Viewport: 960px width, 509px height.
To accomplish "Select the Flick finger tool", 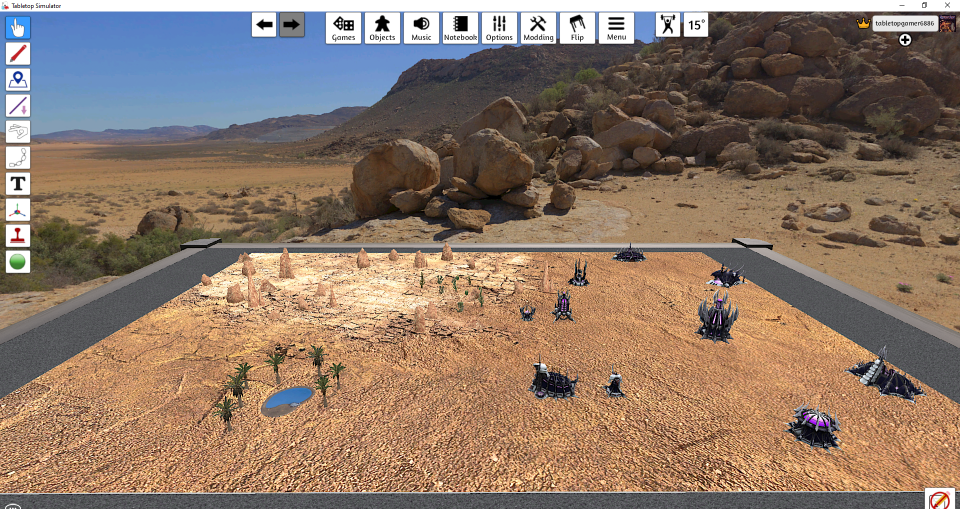I will 18,132.
